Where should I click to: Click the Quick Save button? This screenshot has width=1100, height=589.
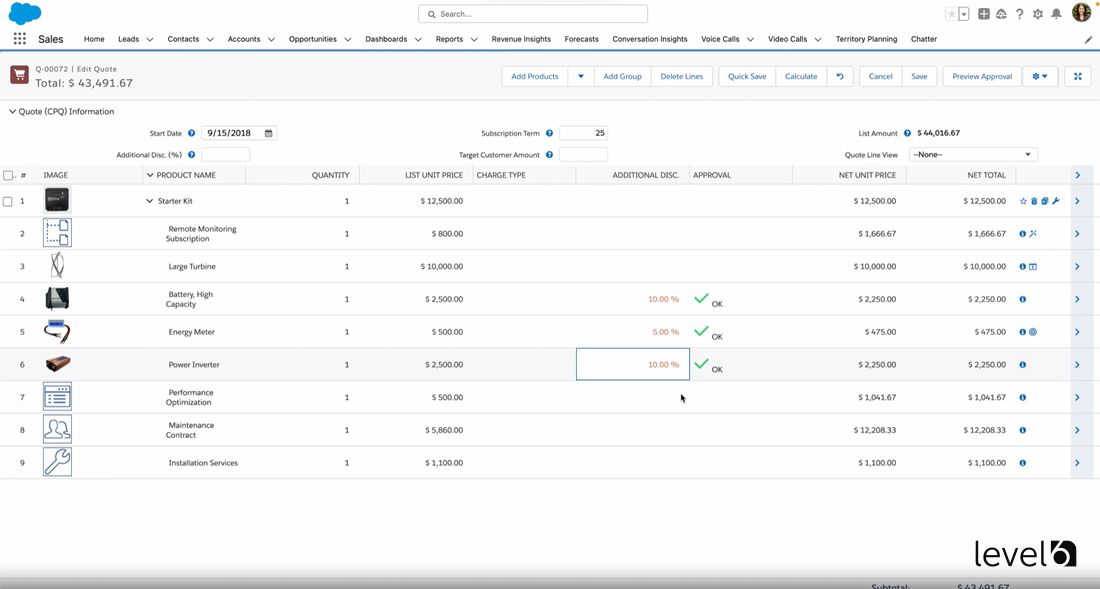point(746,76)
